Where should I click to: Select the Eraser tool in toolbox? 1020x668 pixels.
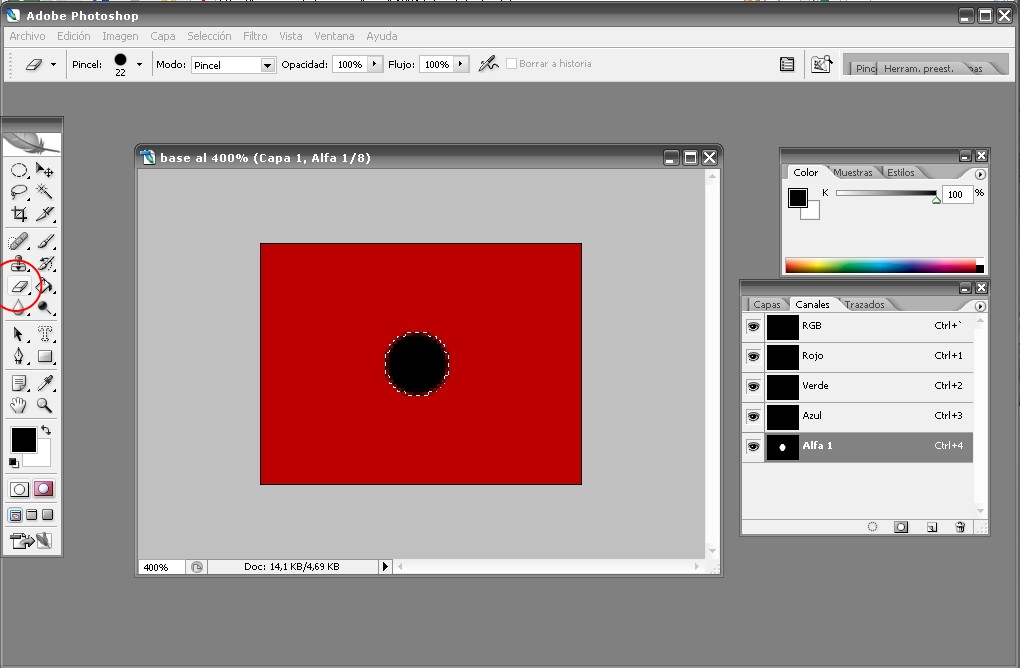click(x=19, y=286)
